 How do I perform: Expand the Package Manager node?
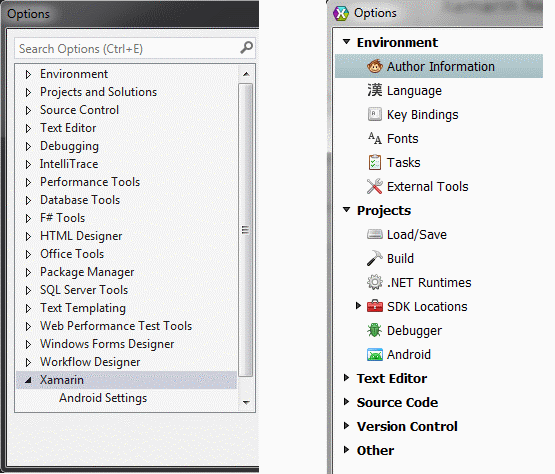tap(28, 272)
